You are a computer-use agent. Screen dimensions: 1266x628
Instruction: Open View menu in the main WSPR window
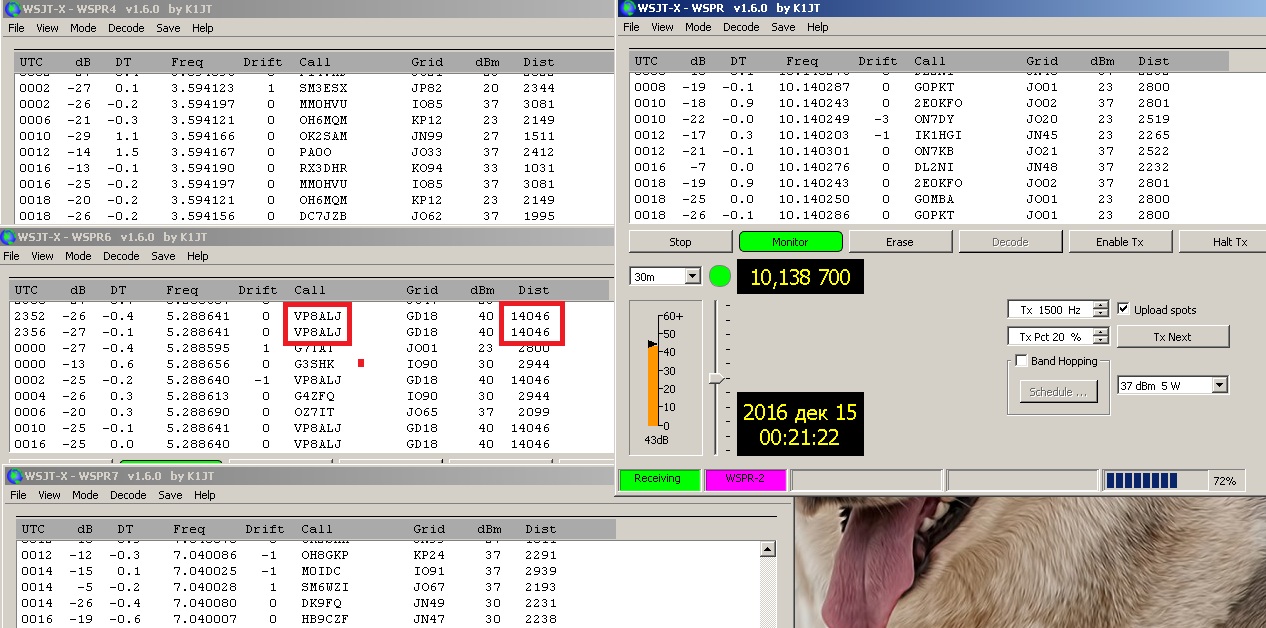(x=663, y=27)
